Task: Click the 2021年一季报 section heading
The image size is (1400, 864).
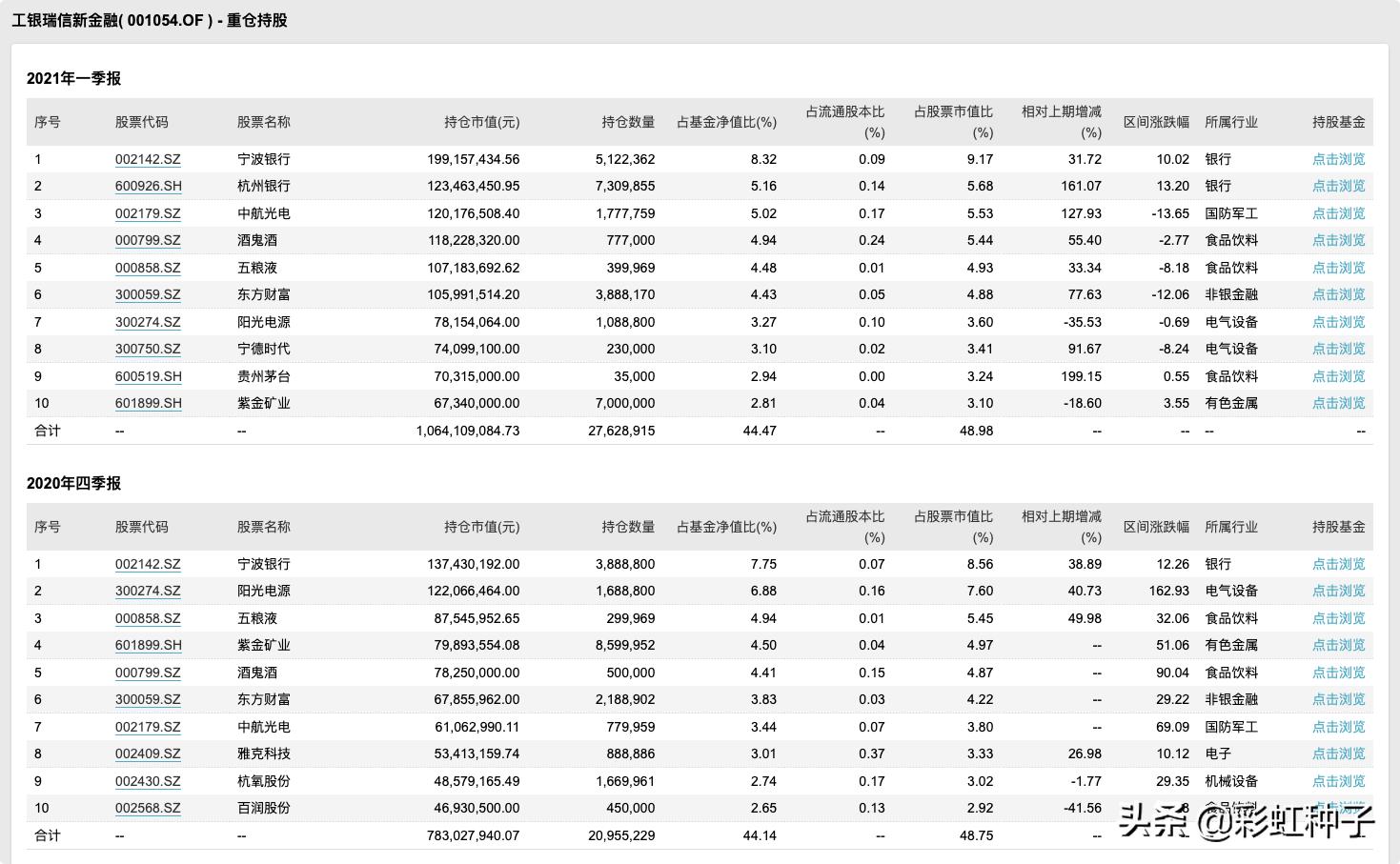Action: coord(73,78)
